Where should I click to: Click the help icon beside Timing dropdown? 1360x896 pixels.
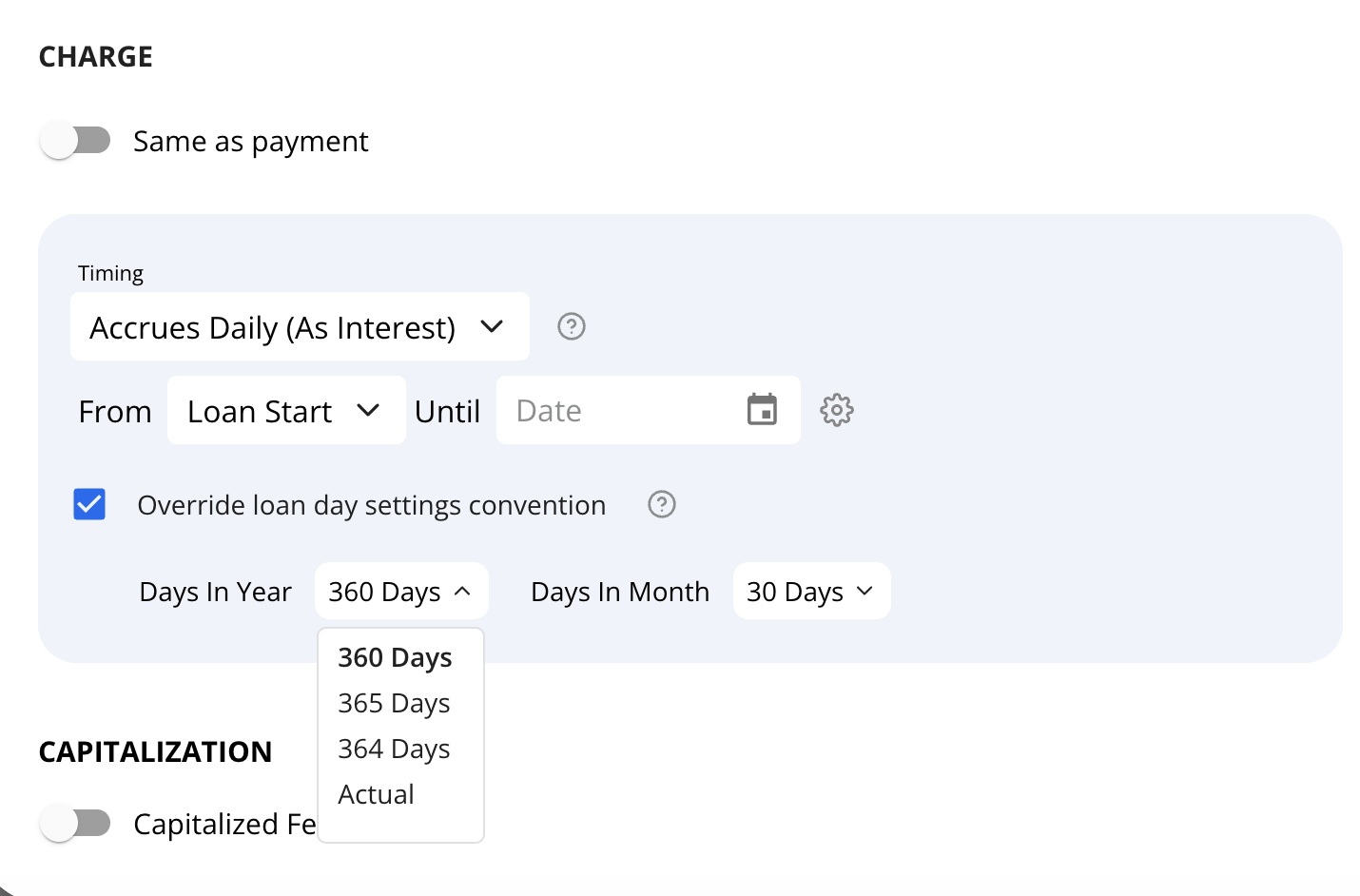pos(571,326)
